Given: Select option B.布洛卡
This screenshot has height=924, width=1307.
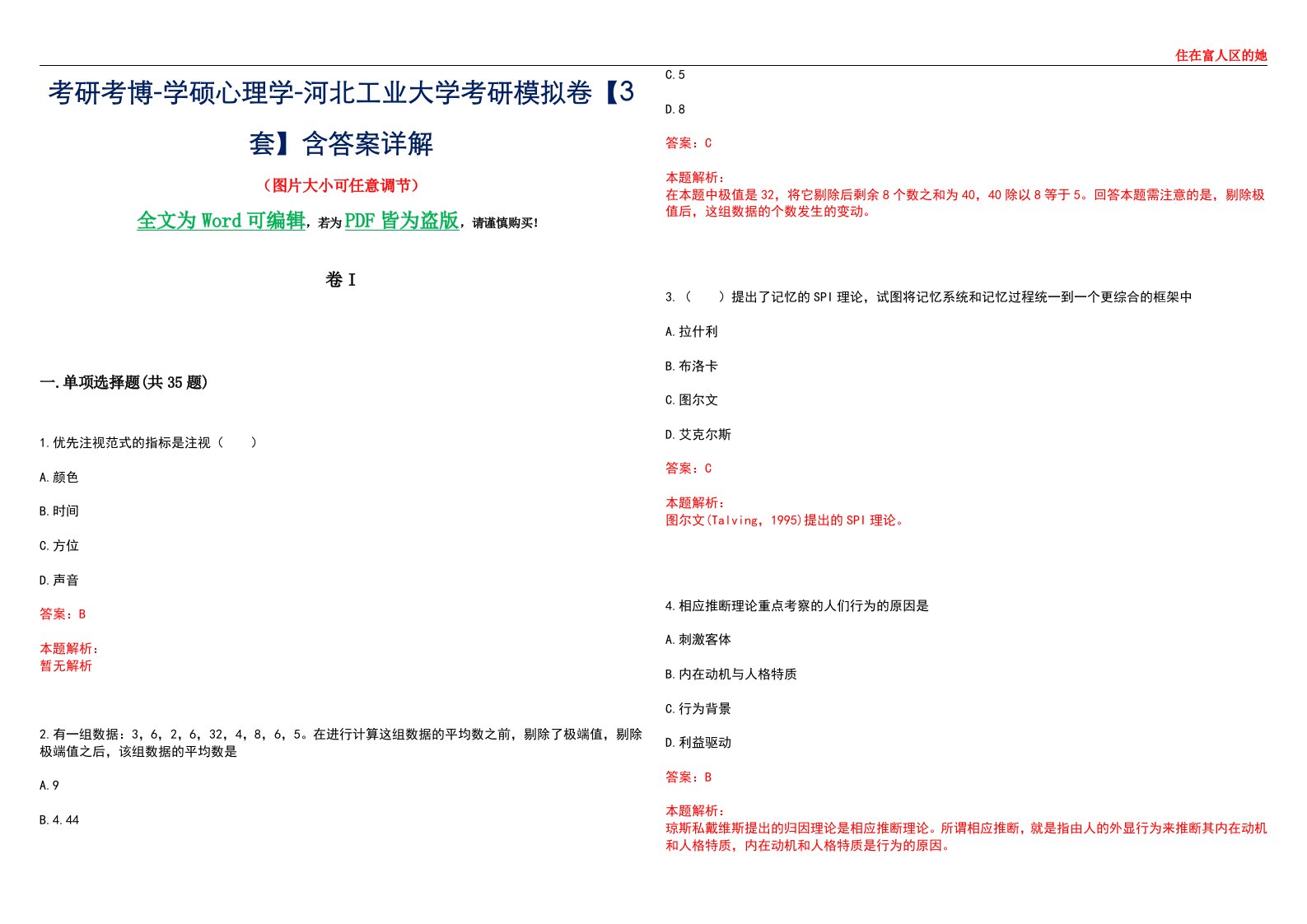Looking at the screenshot, I should (x=692, y=366).
